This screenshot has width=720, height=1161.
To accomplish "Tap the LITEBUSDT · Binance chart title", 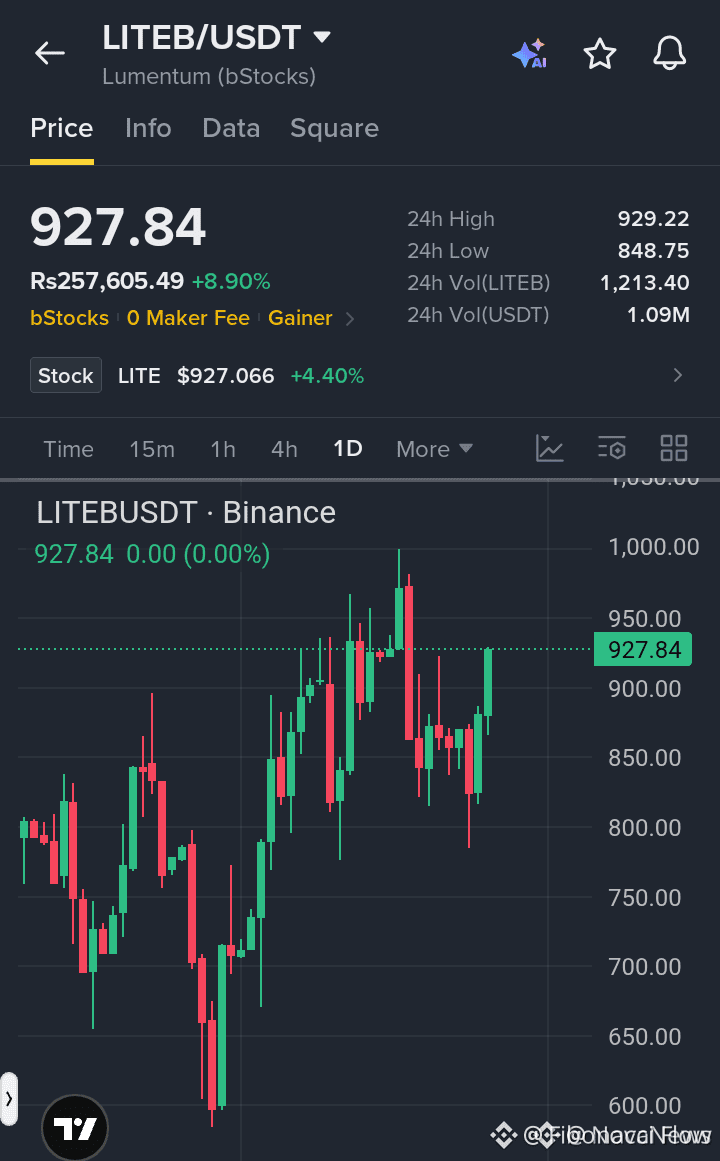I will (186, 512).
